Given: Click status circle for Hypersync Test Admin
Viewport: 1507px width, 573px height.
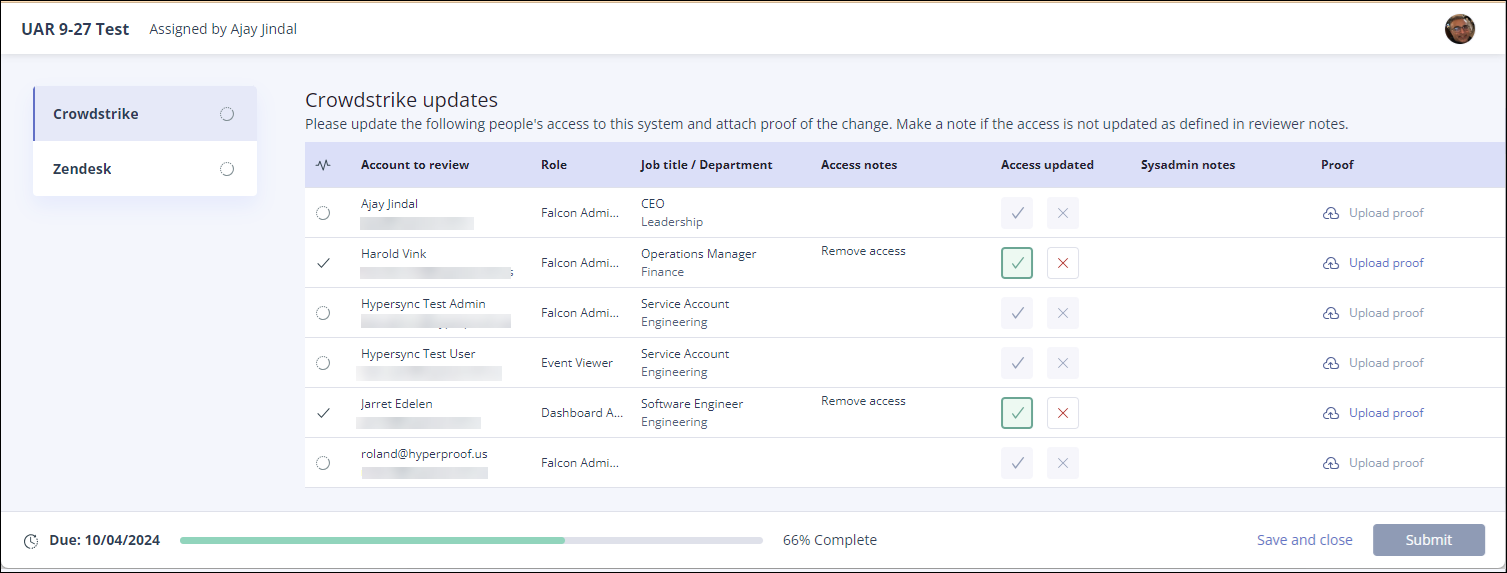Looking at the screenshot, I should pyautogui.click(x=323, y=313).
